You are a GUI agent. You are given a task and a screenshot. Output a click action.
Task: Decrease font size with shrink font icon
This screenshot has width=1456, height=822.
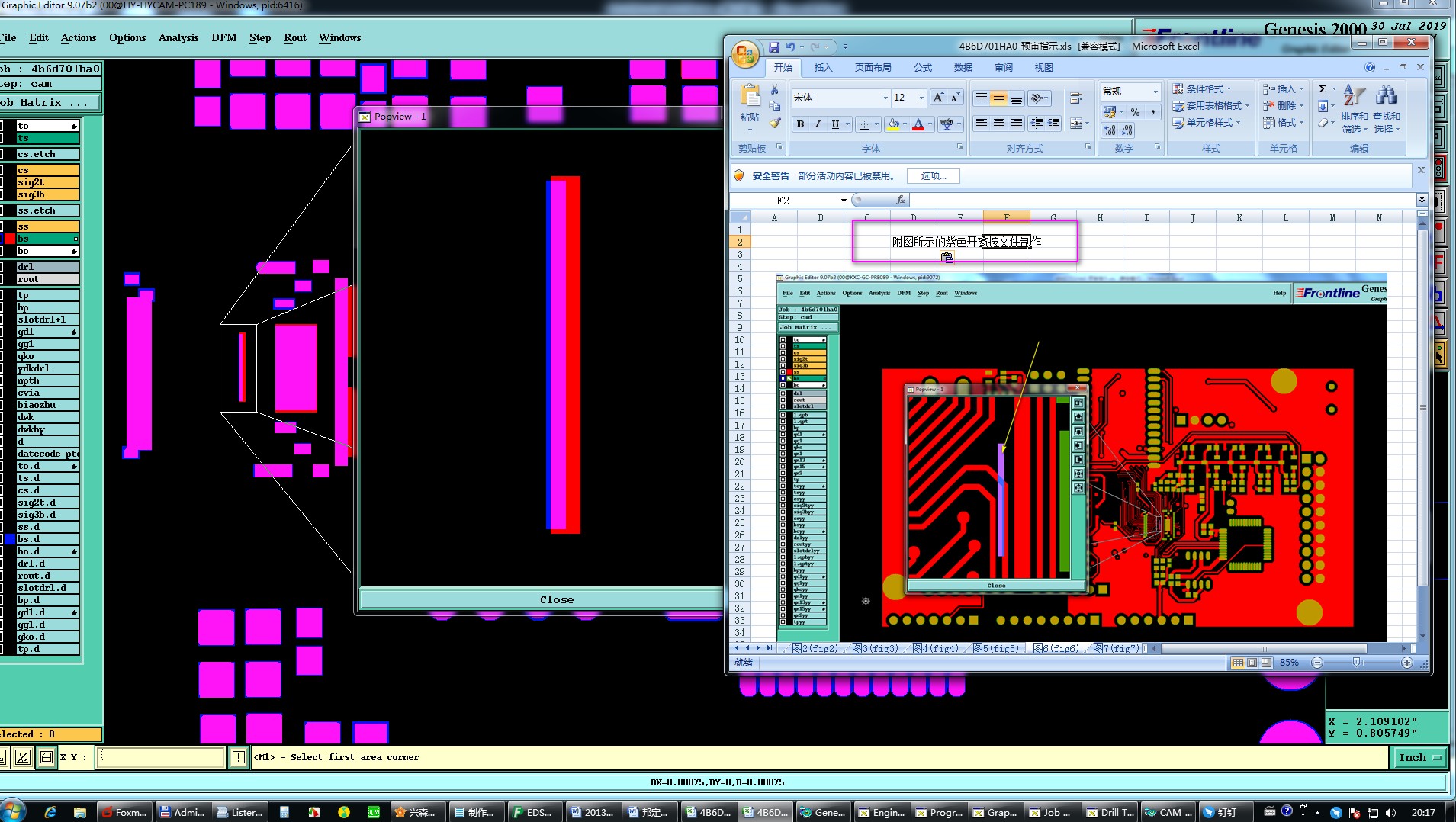954,98
